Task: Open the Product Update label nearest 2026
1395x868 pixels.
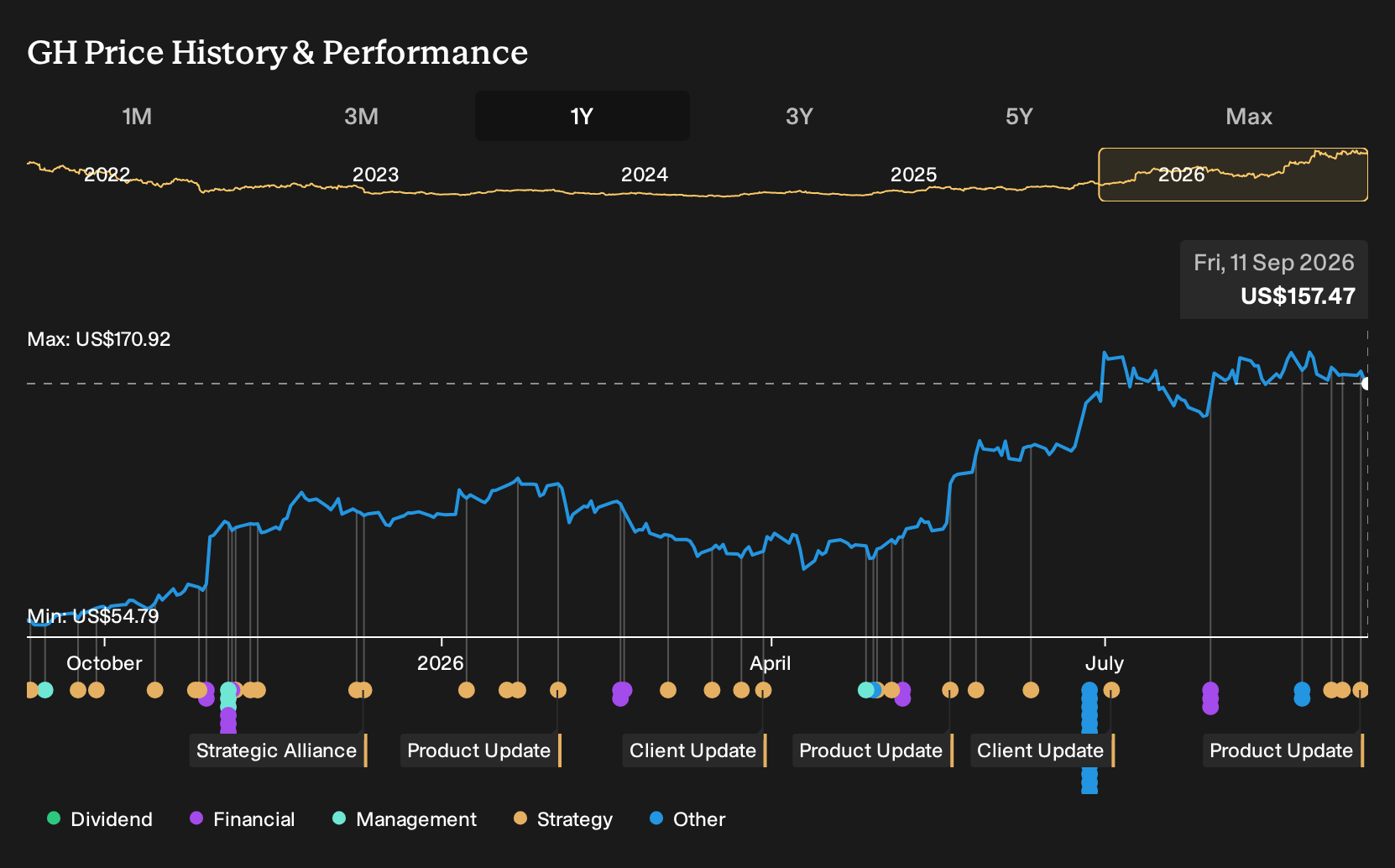Action: point(480,750)
